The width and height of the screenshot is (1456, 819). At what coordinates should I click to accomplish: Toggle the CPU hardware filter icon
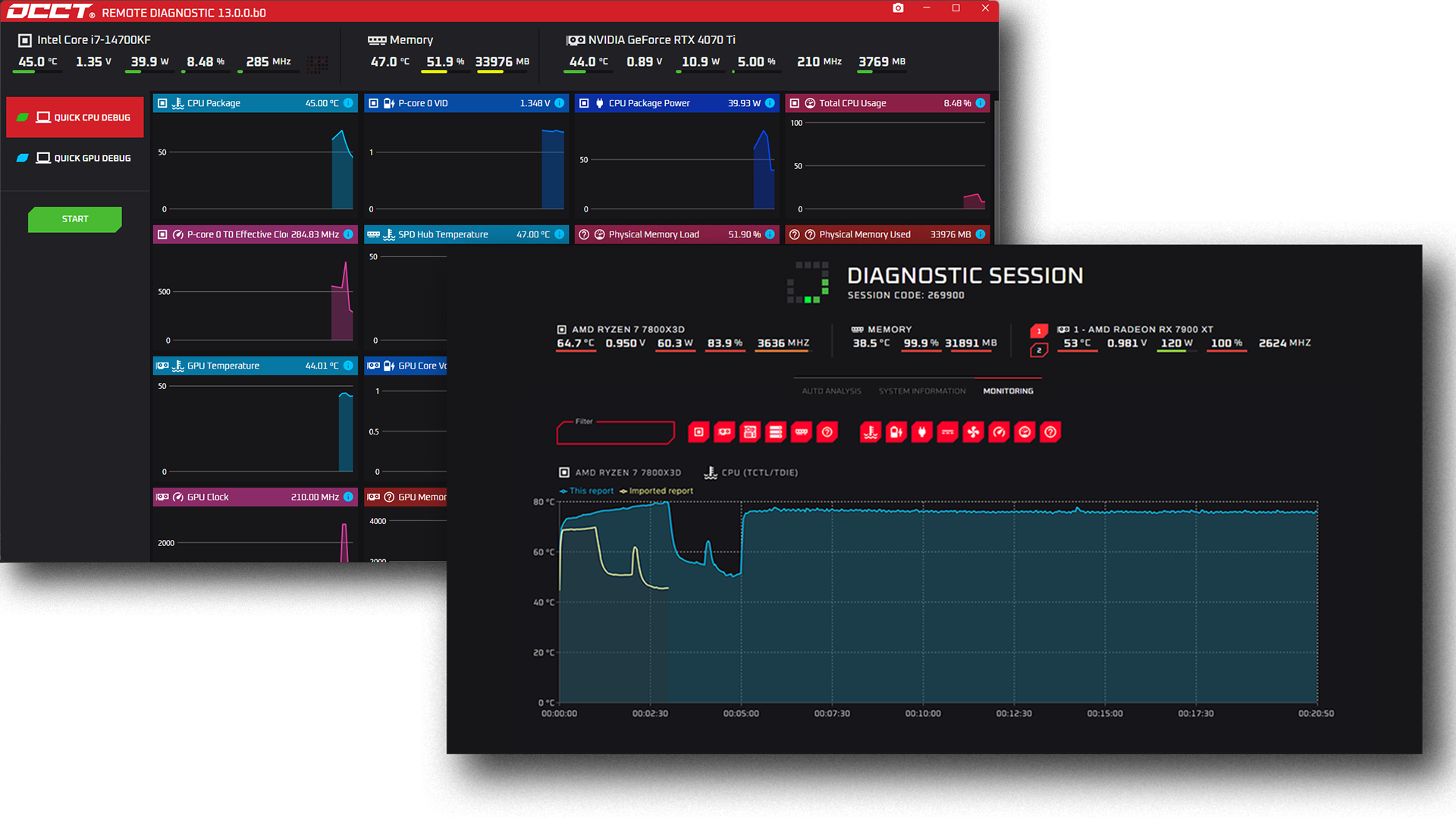click(x=698, y=432)
